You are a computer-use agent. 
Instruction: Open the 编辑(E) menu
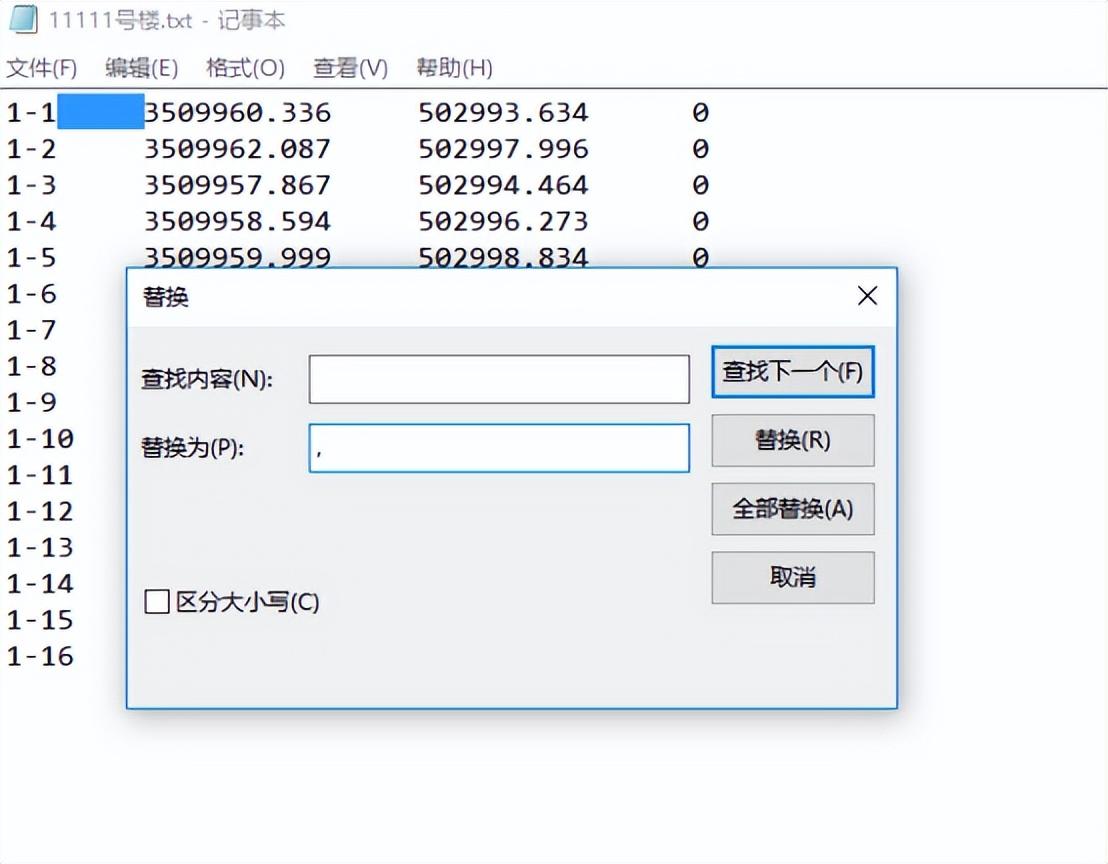point(140,67)
